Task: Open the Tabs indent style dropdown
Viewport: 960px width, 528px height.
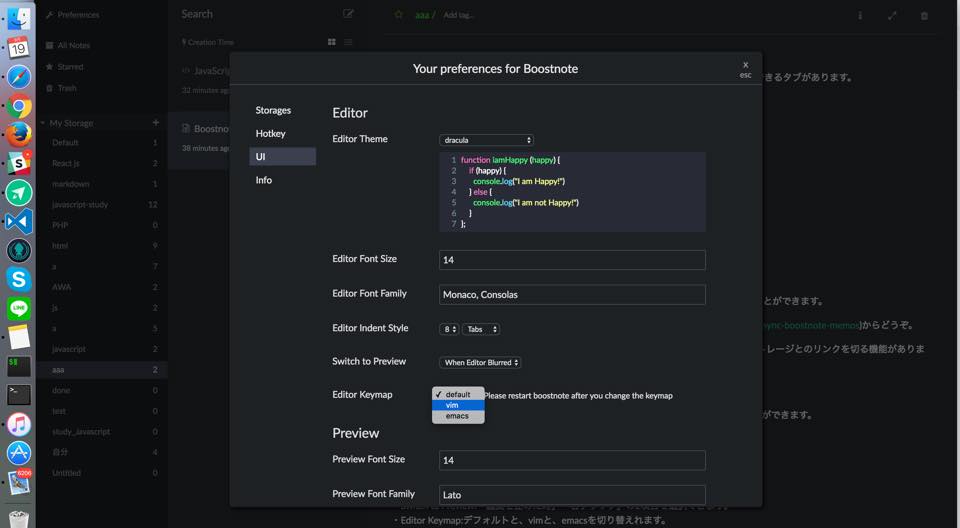Action: 481,330
